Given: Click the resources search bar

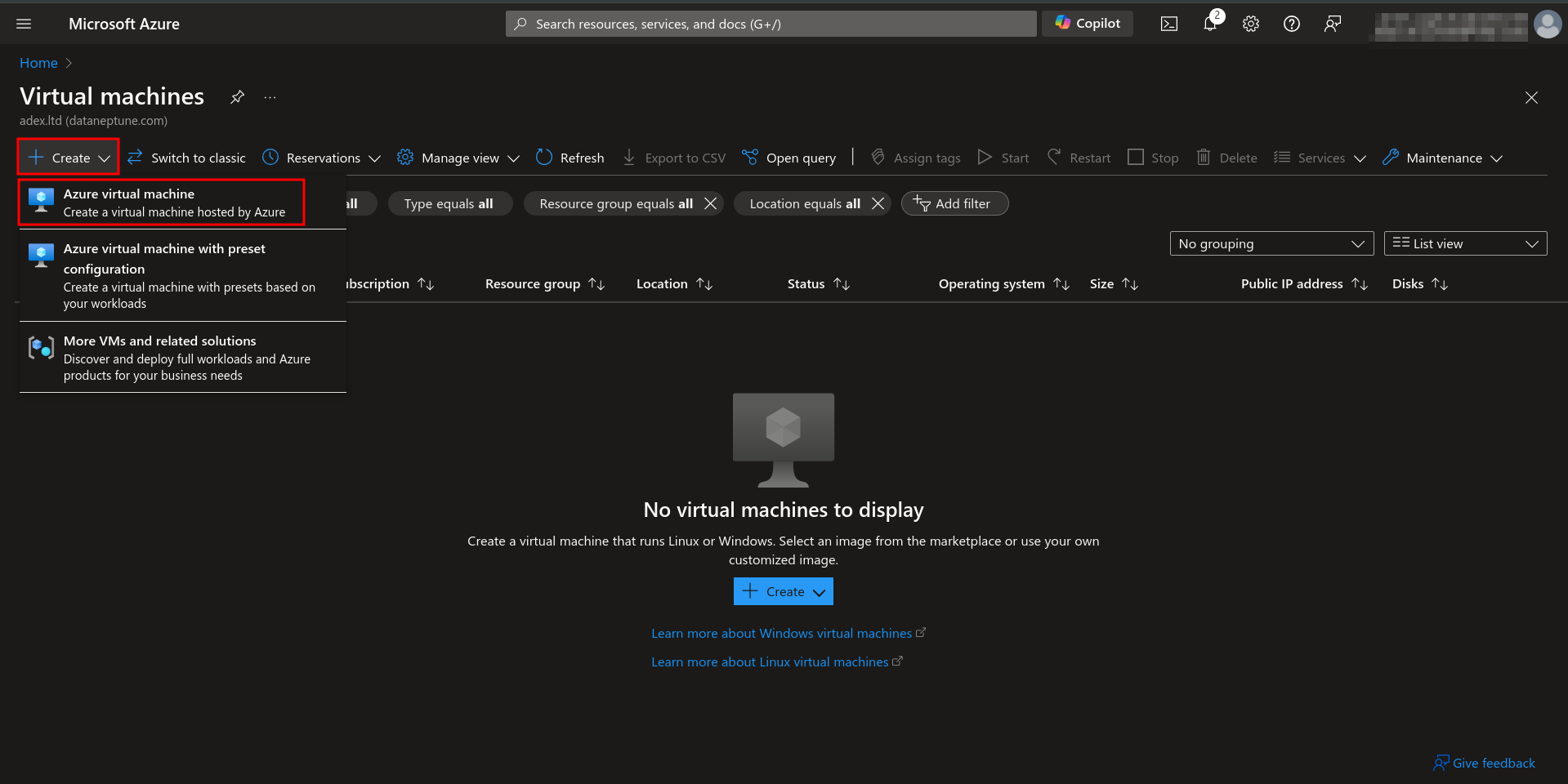Looking at the screenshot, I should click(769, 24).
